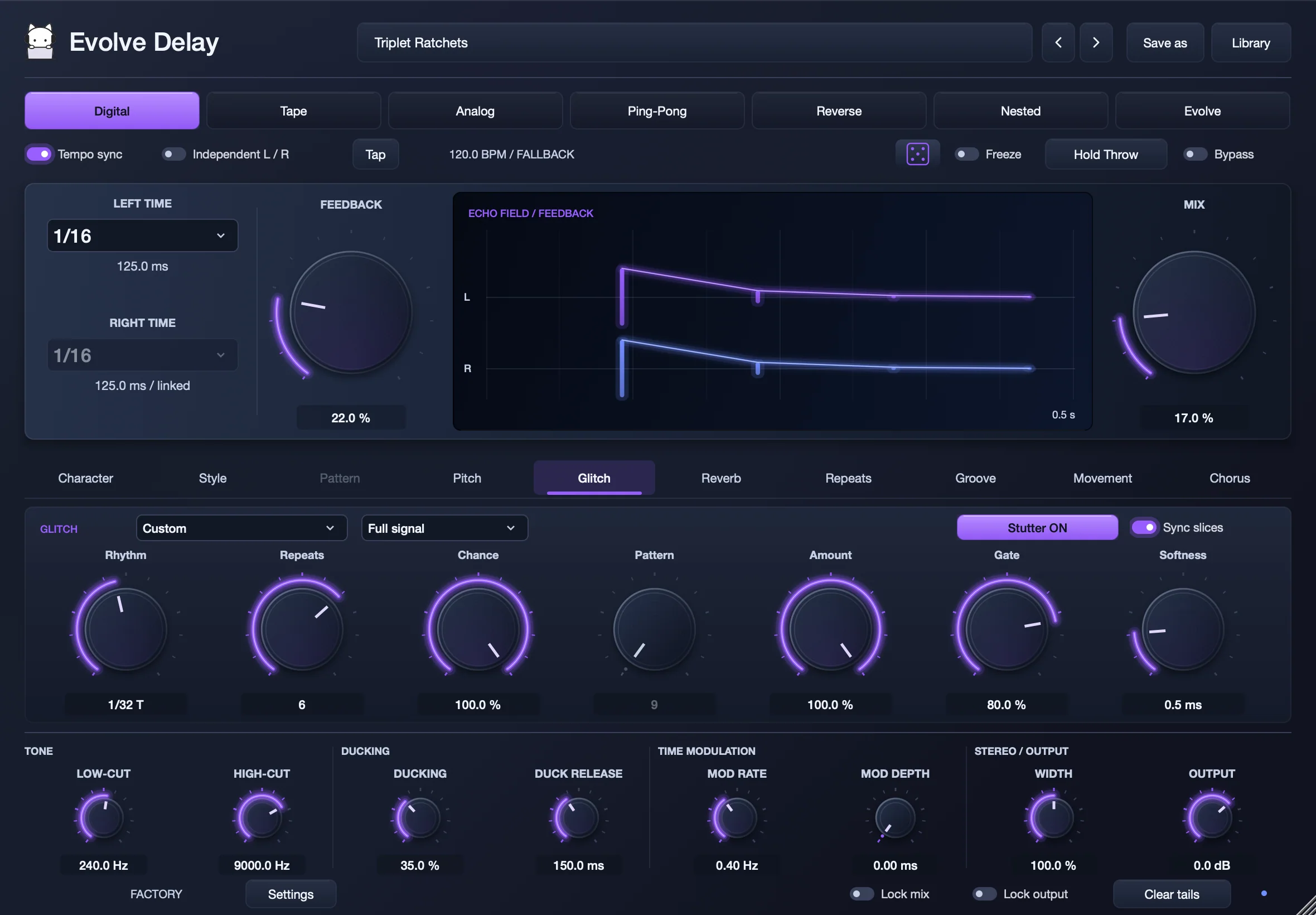
Task: Open the Groove tab
Action: (x=975, y=478)
